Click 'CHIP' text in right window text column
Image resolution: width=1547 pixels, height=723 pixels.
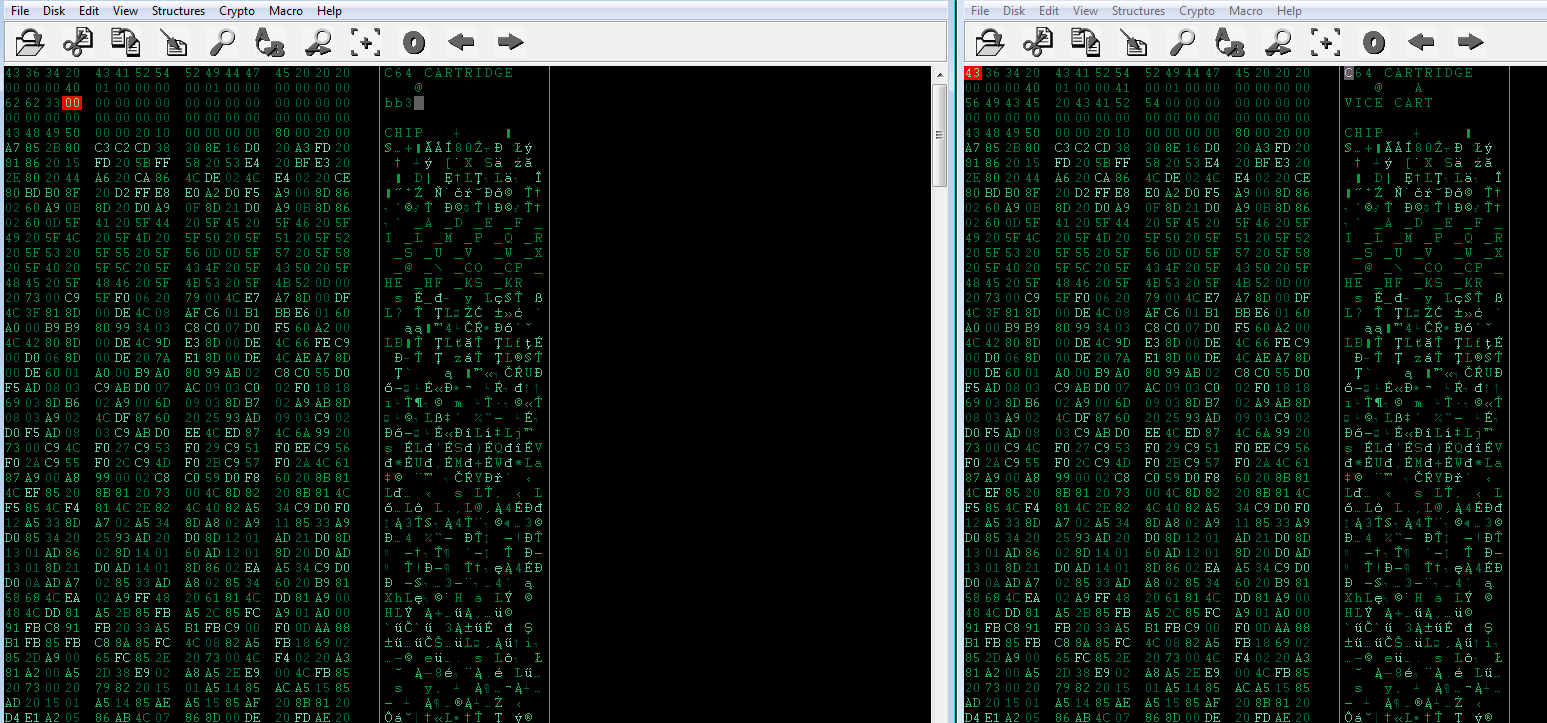1364,133
